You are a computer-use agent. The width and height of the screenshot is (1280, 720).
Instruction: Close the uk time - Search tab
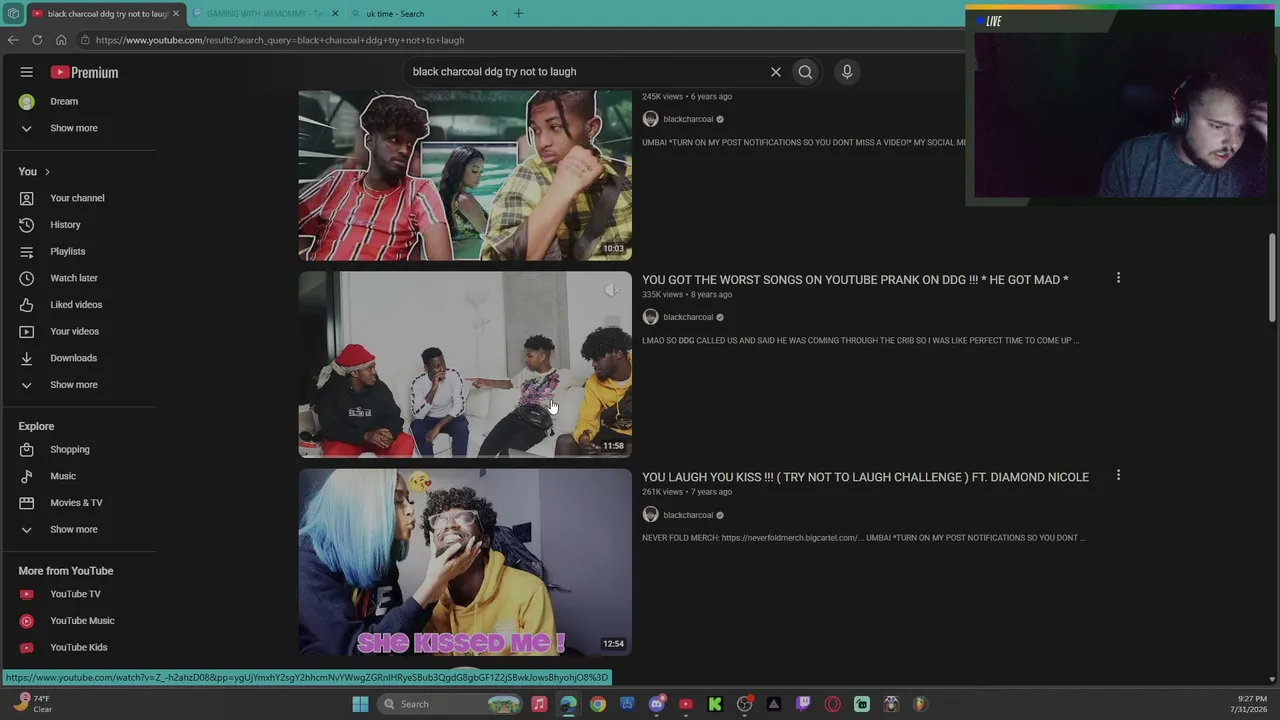click(494, 14)
